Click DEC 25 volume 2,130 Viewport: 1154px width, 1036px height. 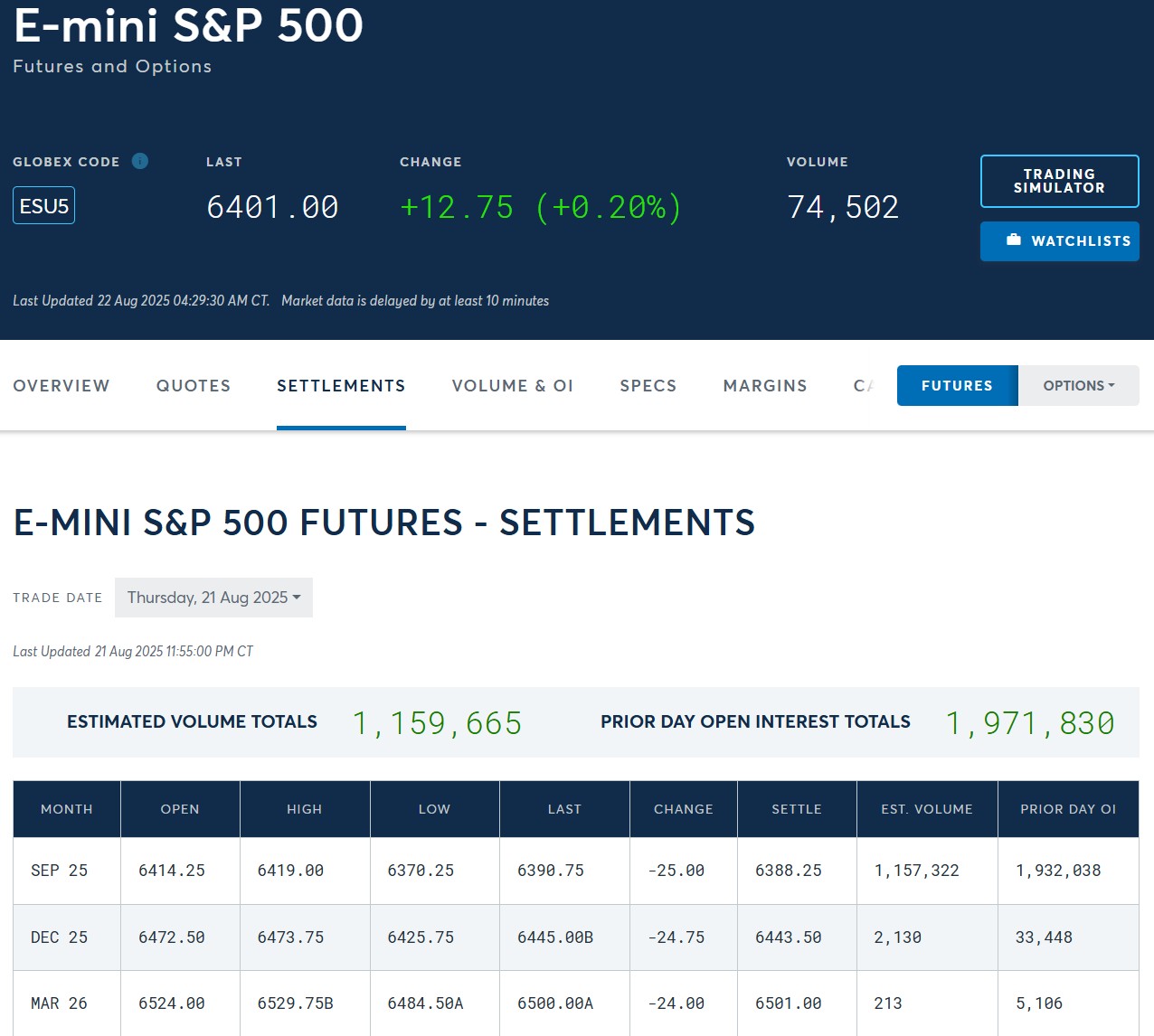click(x=898, y=937)
